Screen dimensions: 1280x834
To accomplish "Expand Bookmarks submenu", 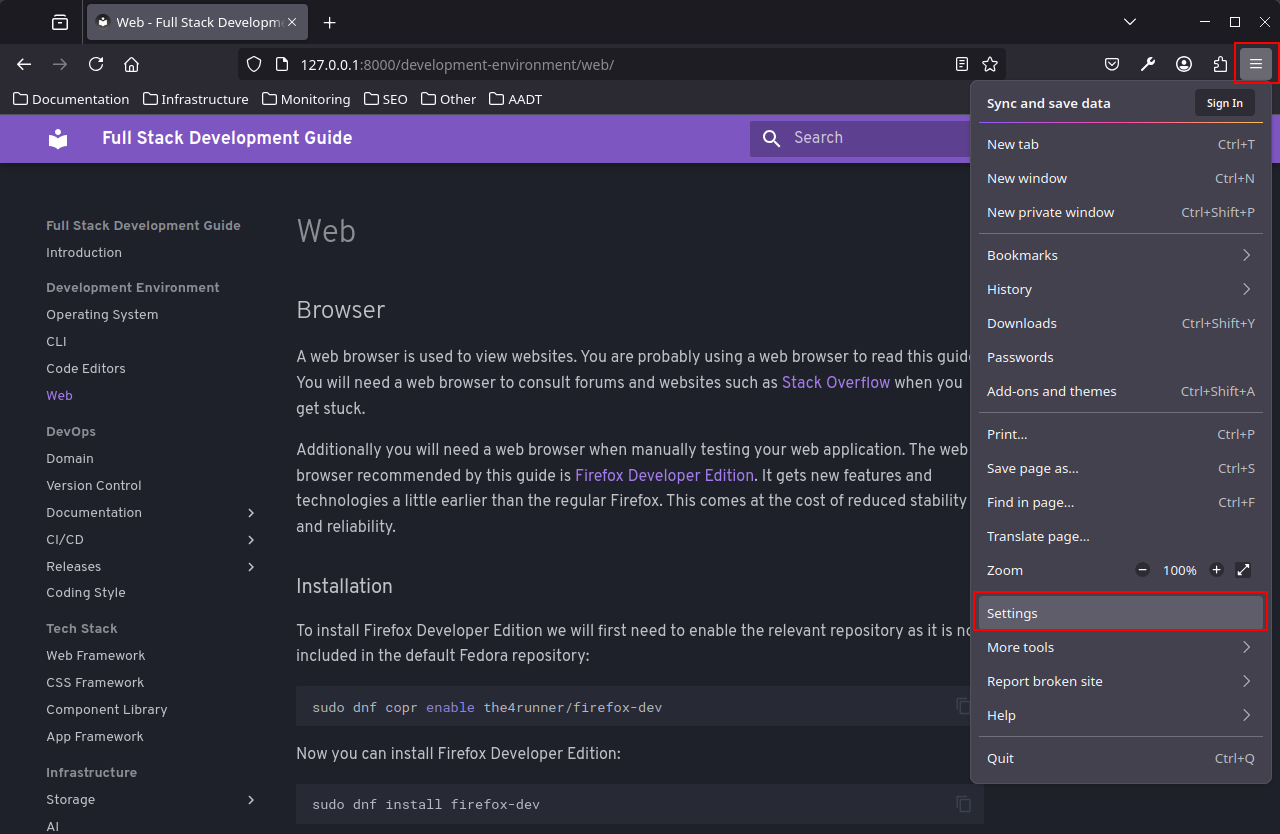I will click(x=1120, y=255).
